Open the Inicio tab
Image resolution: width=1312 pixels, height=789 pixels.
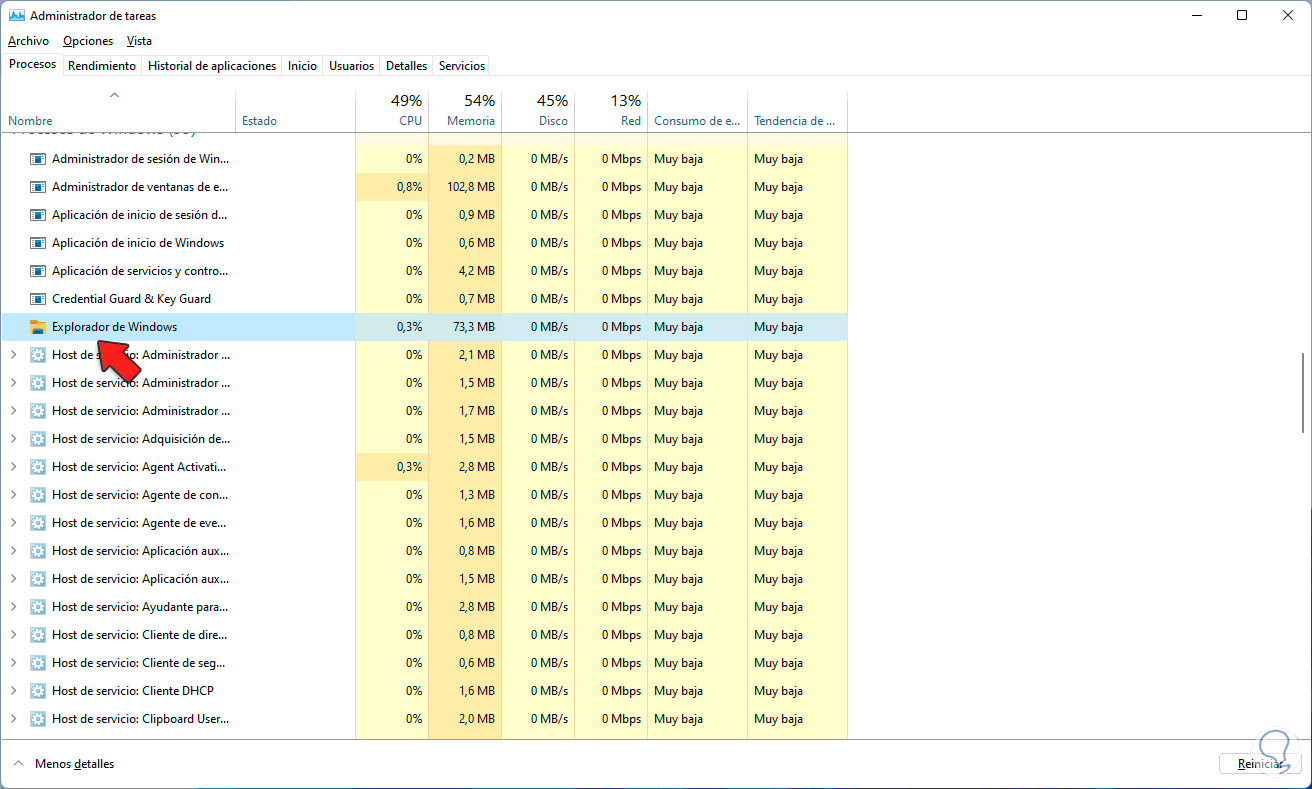point(302,66)
